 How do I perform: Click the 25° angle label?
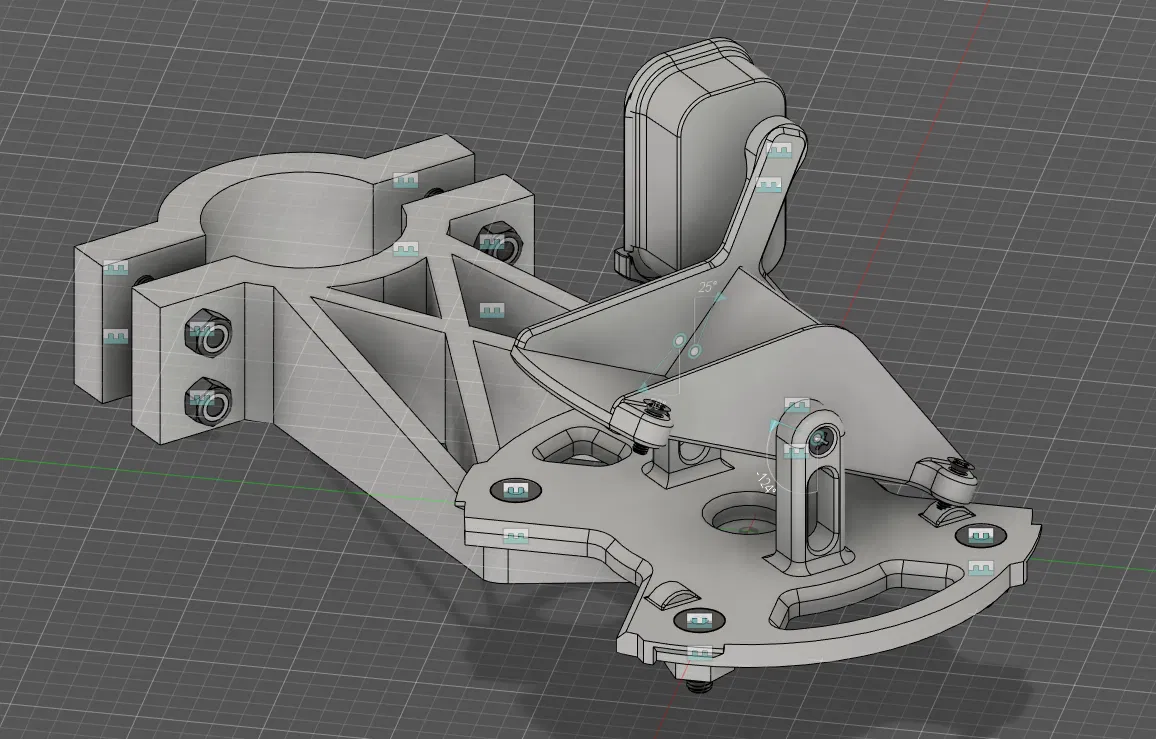coord(707,287)
